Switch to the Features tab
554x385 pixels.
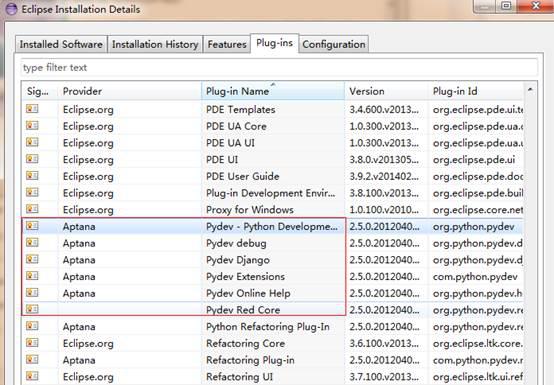pyautogui.click(x=227, y=45)
